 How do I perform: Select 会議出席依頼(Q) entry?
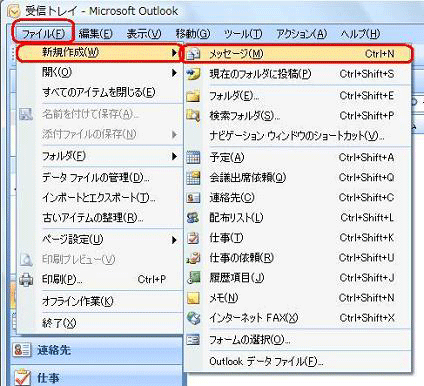[x=298, y=178]
